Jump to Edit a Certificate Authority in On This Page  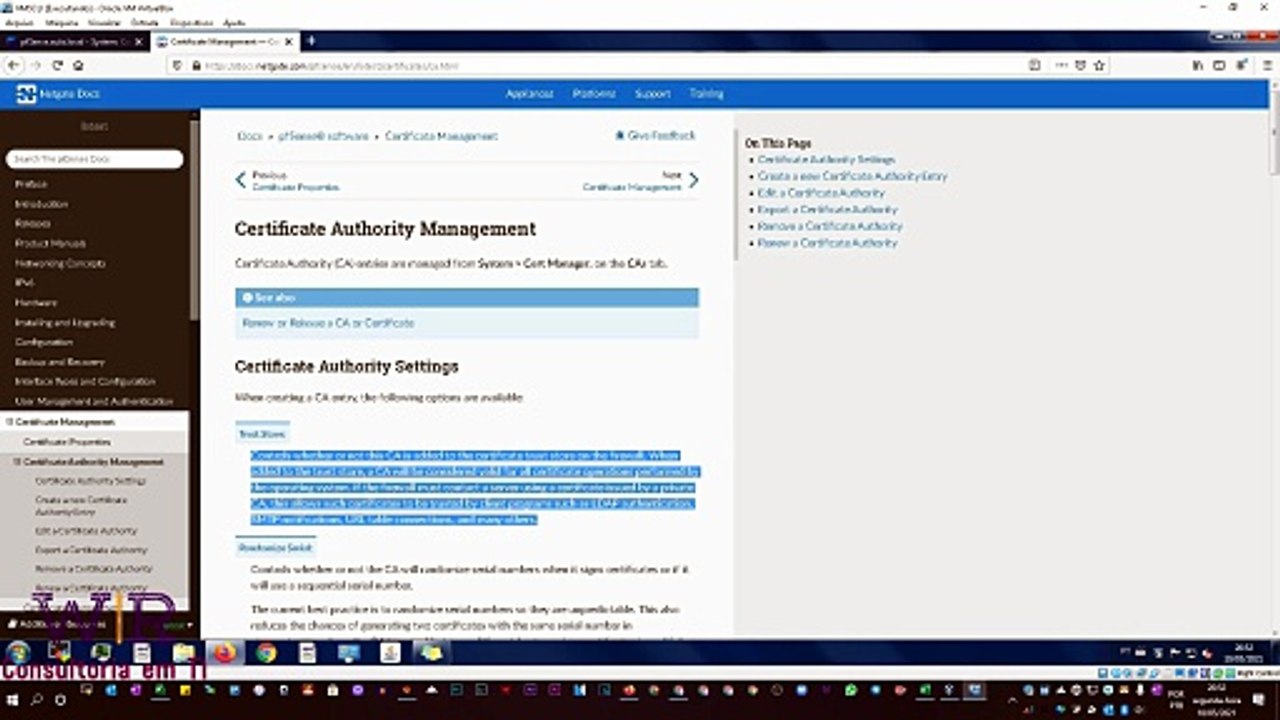[821, 193]
